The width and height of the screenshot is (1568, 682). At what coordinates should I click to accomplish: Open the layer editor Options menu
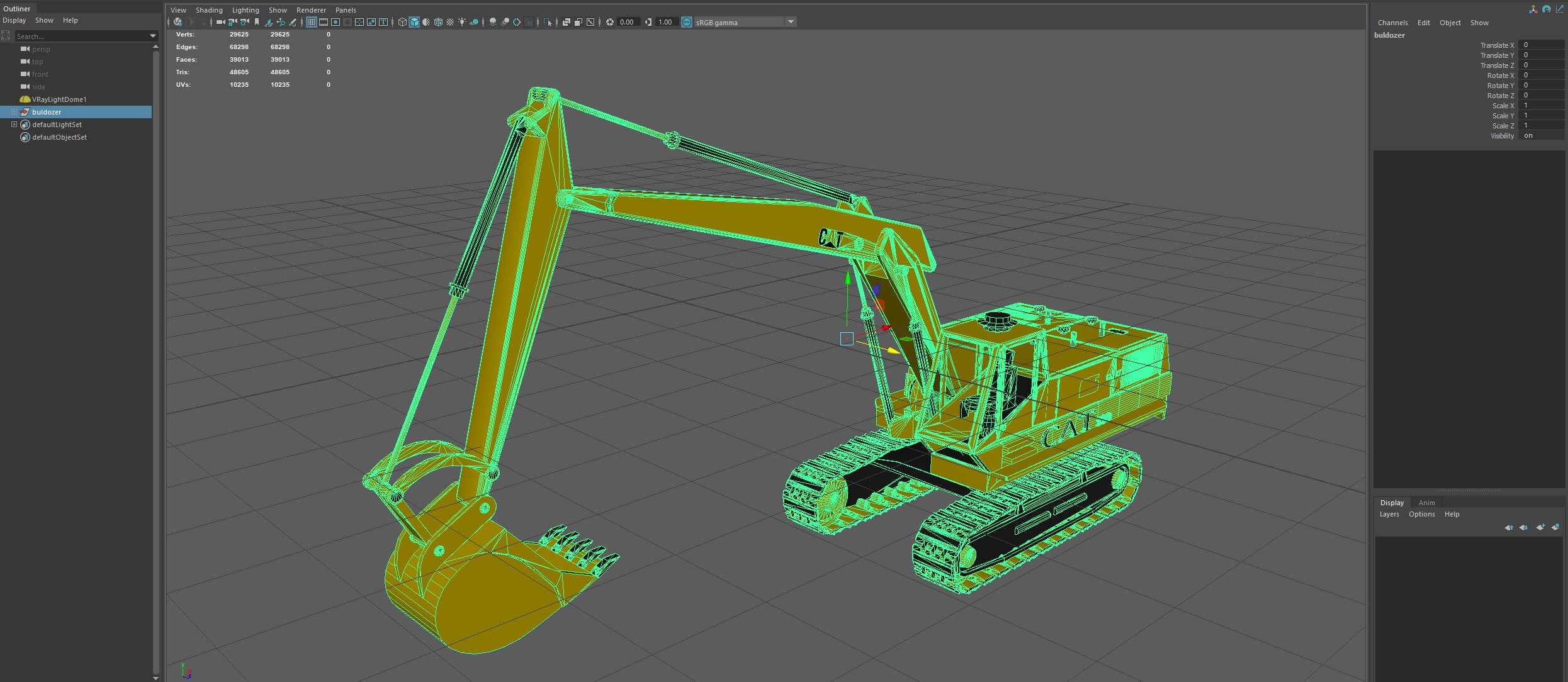pyautogui.click(x=1421, y=514)
